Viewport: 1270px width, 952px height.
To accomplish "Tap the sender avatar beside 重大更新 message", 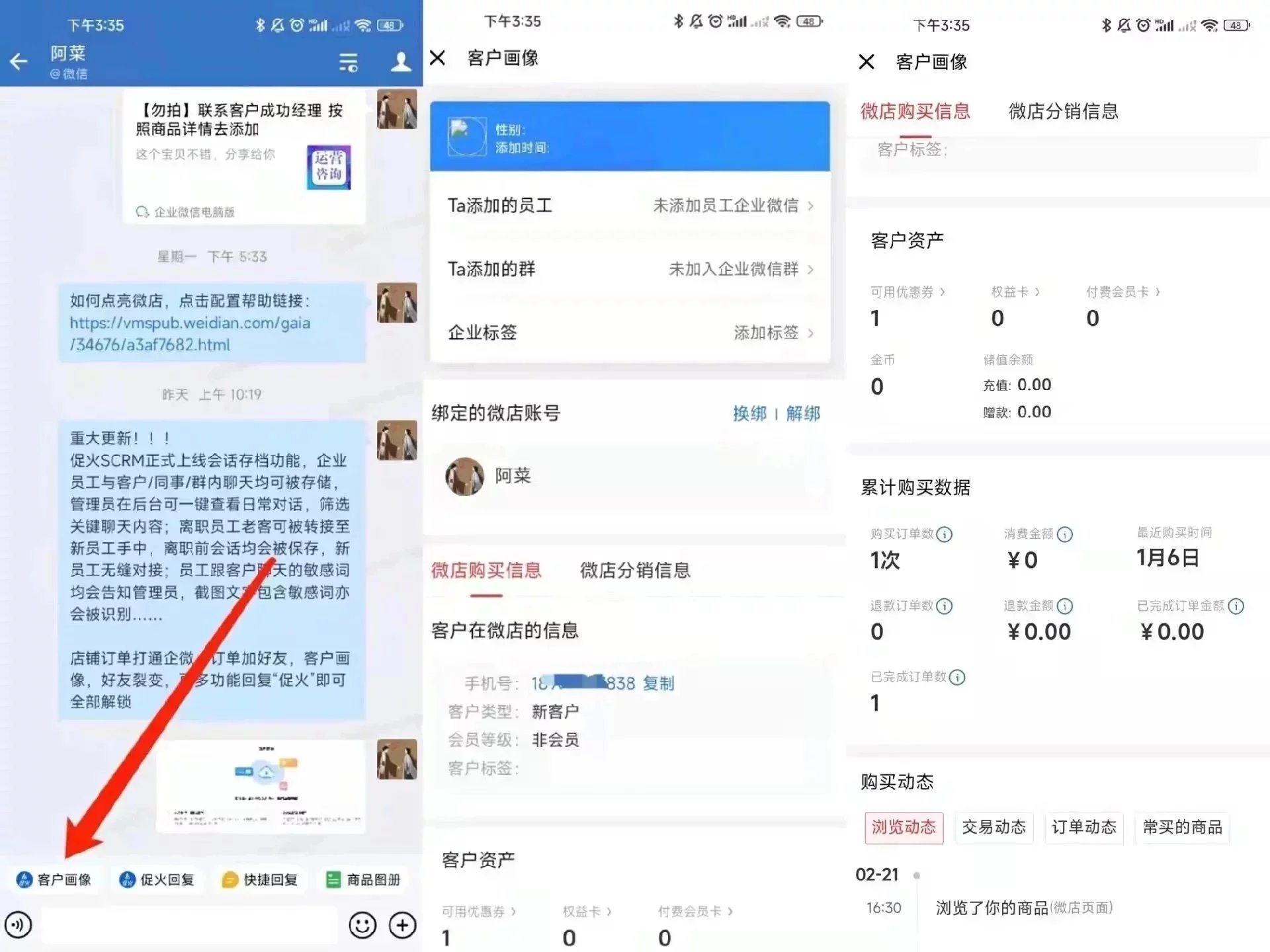I will coord(397,440).
